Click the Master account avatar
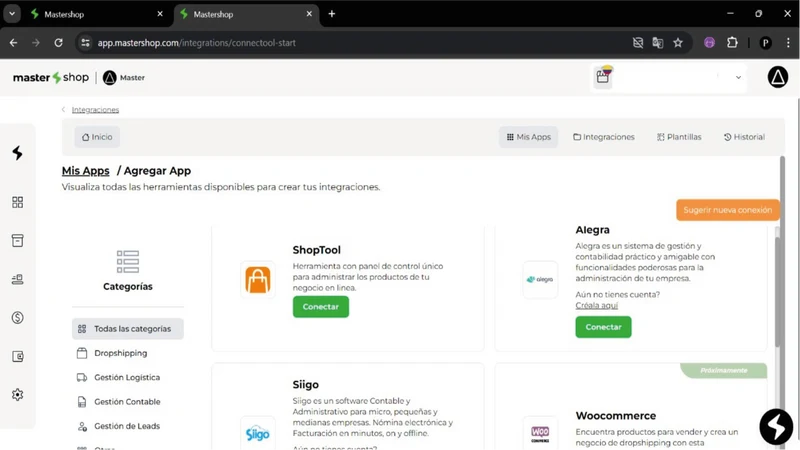 point(110,78)
